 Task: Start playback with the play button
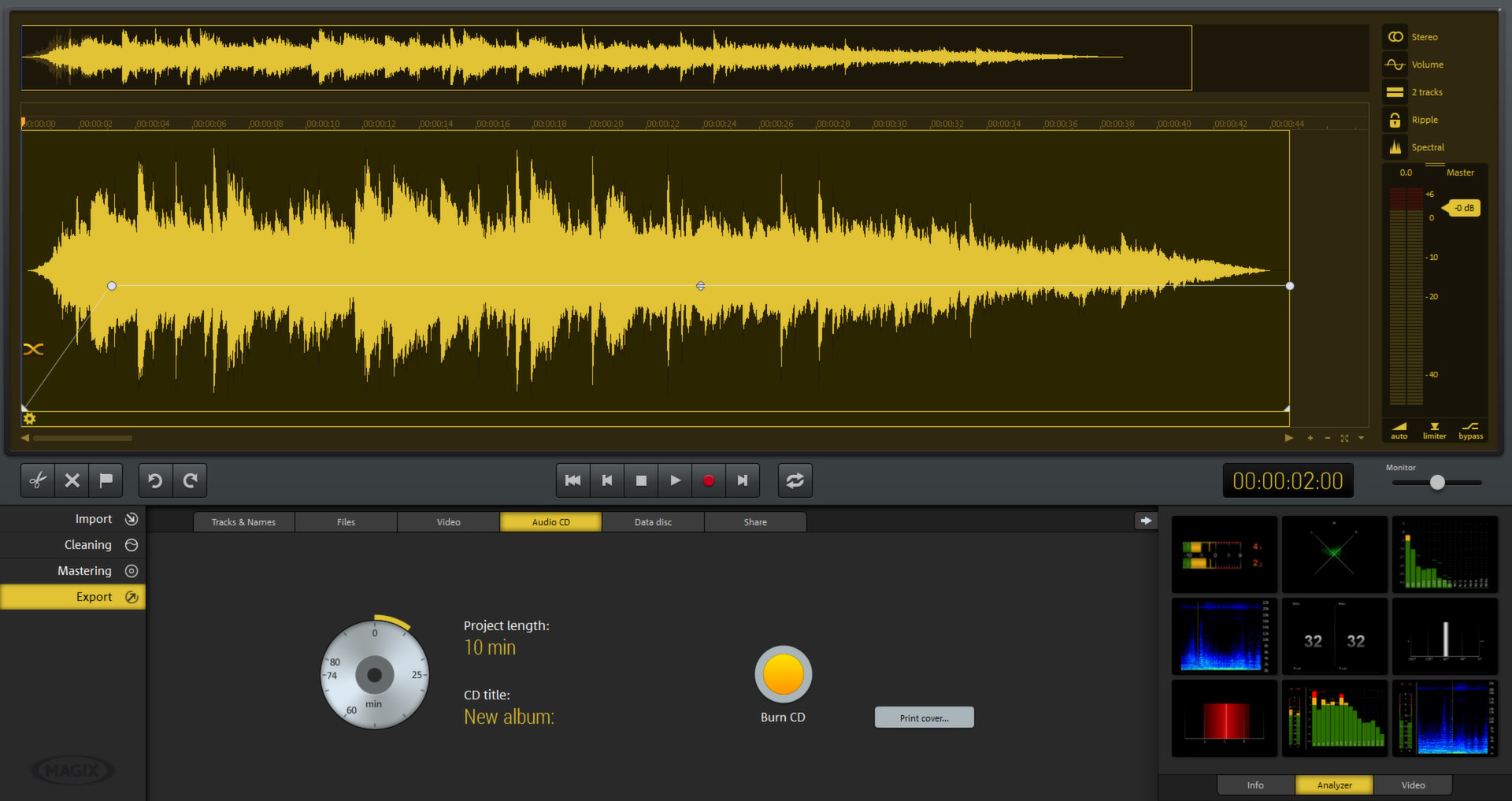click(675, 480)
